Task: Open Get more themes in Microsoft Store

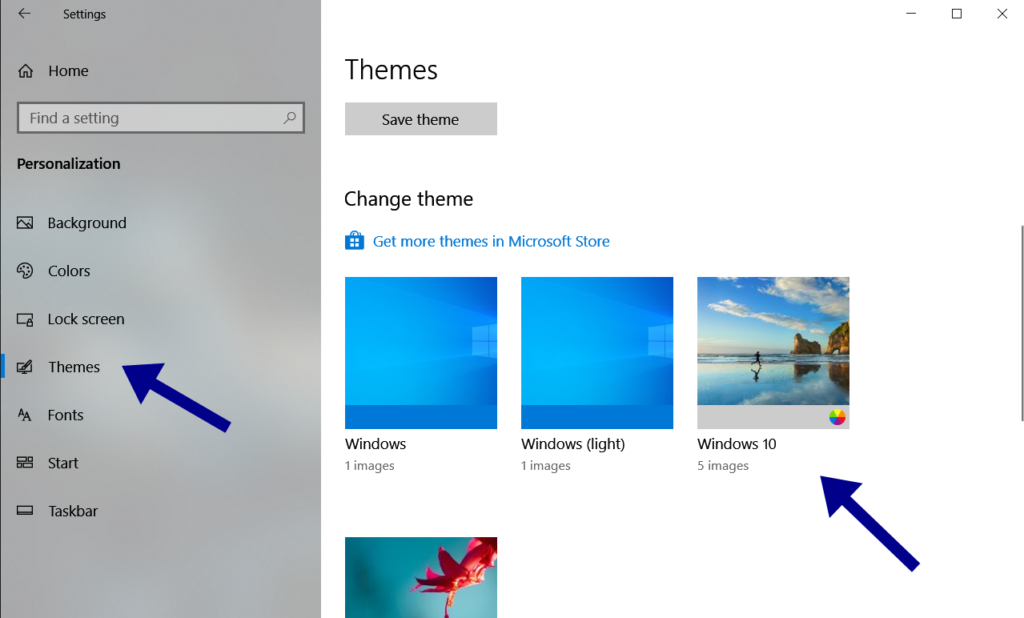Action: (491, 241)
